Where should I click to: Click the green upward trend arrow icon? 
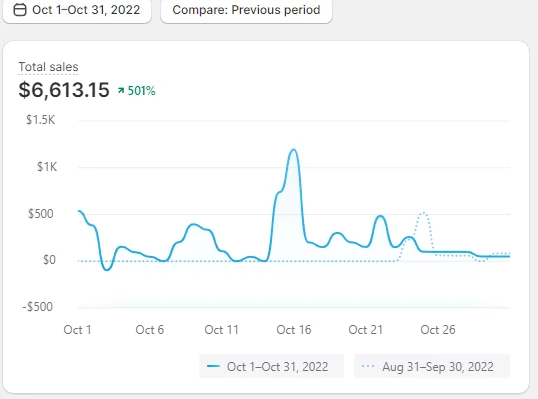[121, 91]
